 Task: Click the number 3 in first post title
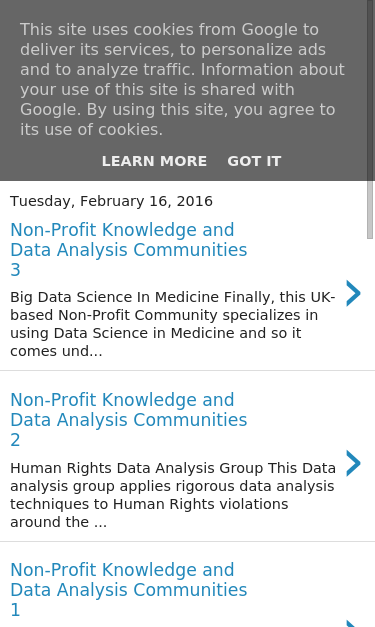point(15,270)
